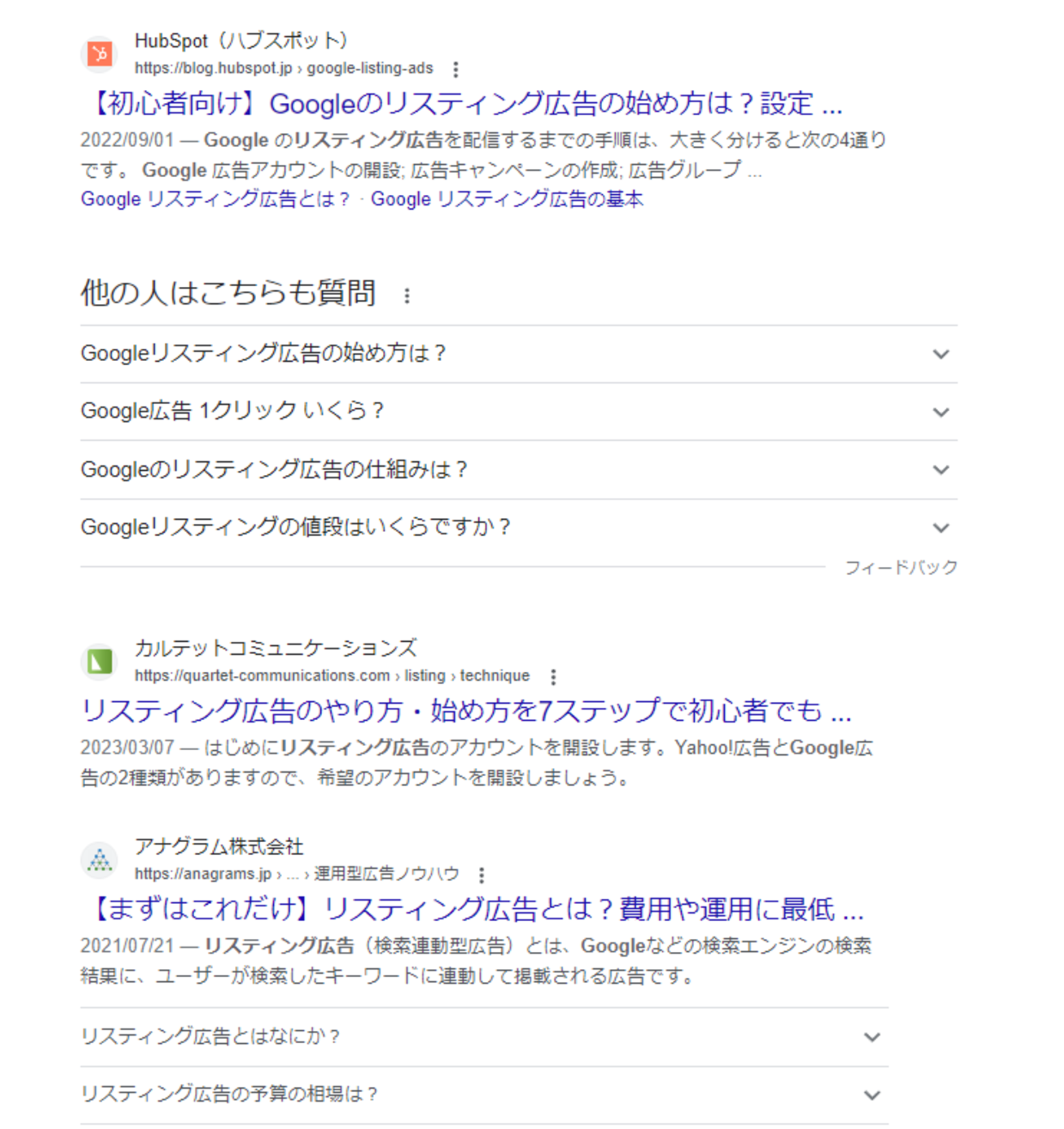The width and height of the screenshot is (1064, 1129).
Task: Expand リスティング広告とはなにか？ under Anagram result
Action: [871, 1037]
